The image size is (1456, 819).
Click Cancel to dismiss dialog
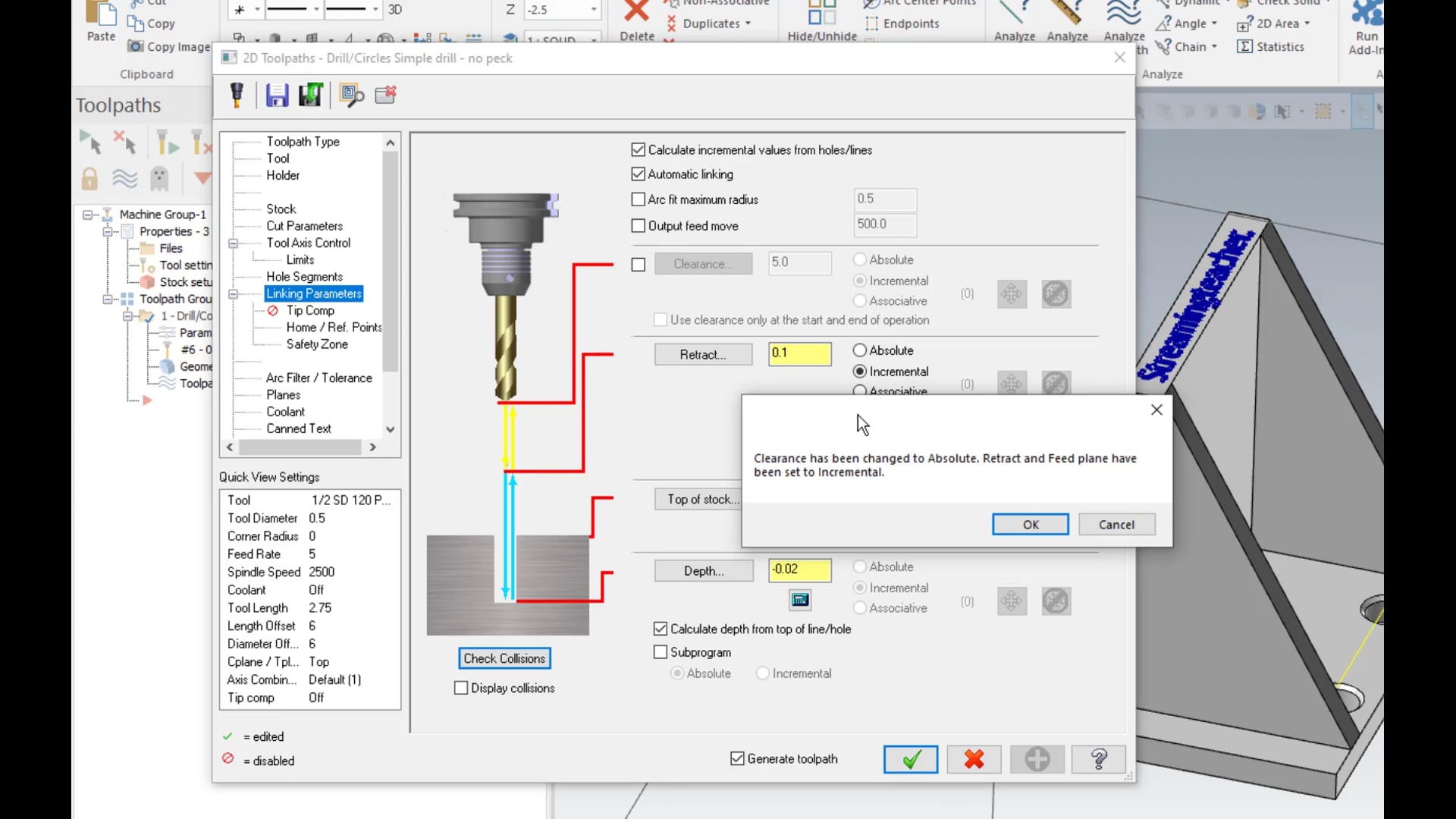click(1117, 524)
